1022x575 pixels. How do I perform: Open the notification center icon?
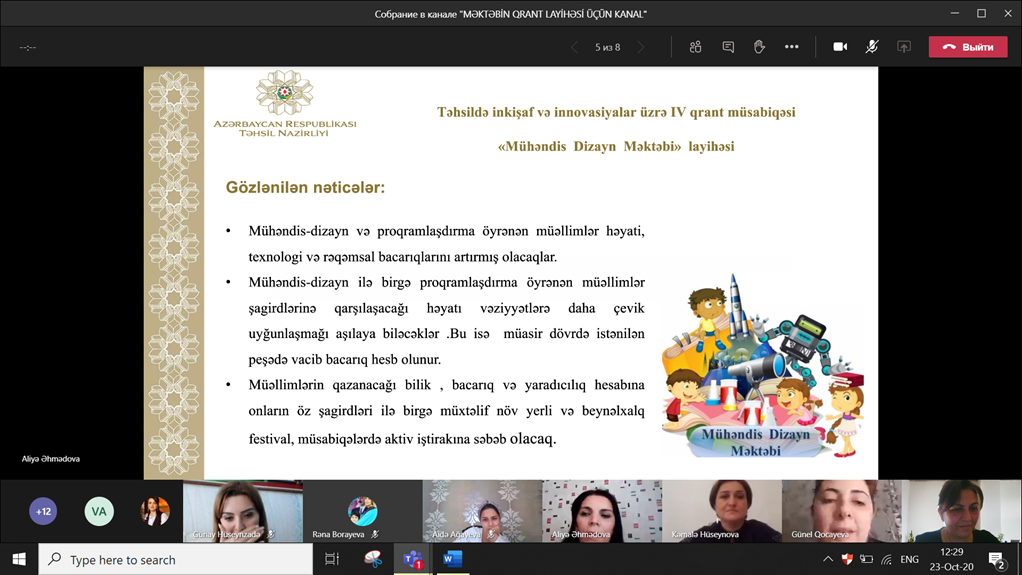click(996, 559)
